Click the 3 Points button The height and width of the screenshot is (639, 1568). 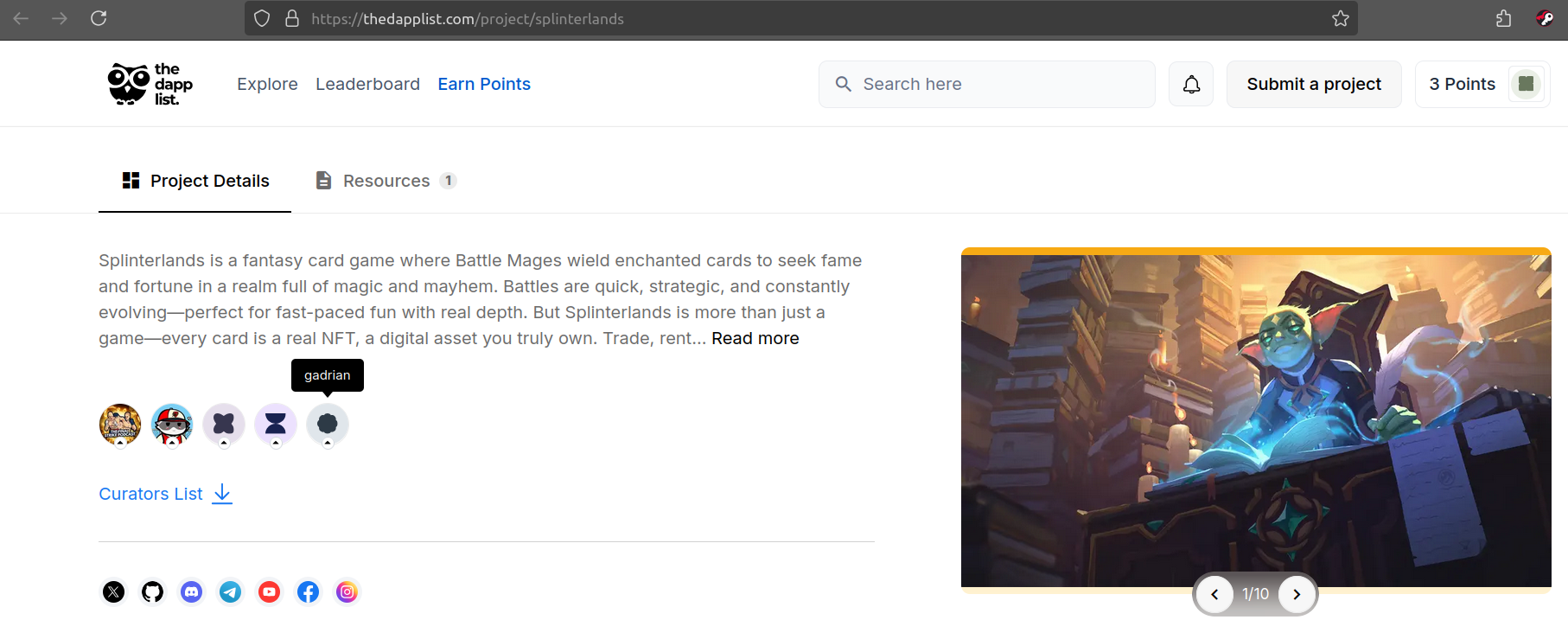pyautogui.click(x=1482, y=84)
